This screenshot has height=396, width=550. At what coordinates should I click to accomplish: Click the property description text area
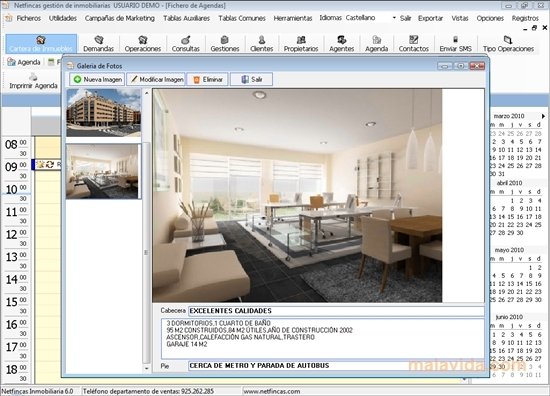click(x=323, y=338)
